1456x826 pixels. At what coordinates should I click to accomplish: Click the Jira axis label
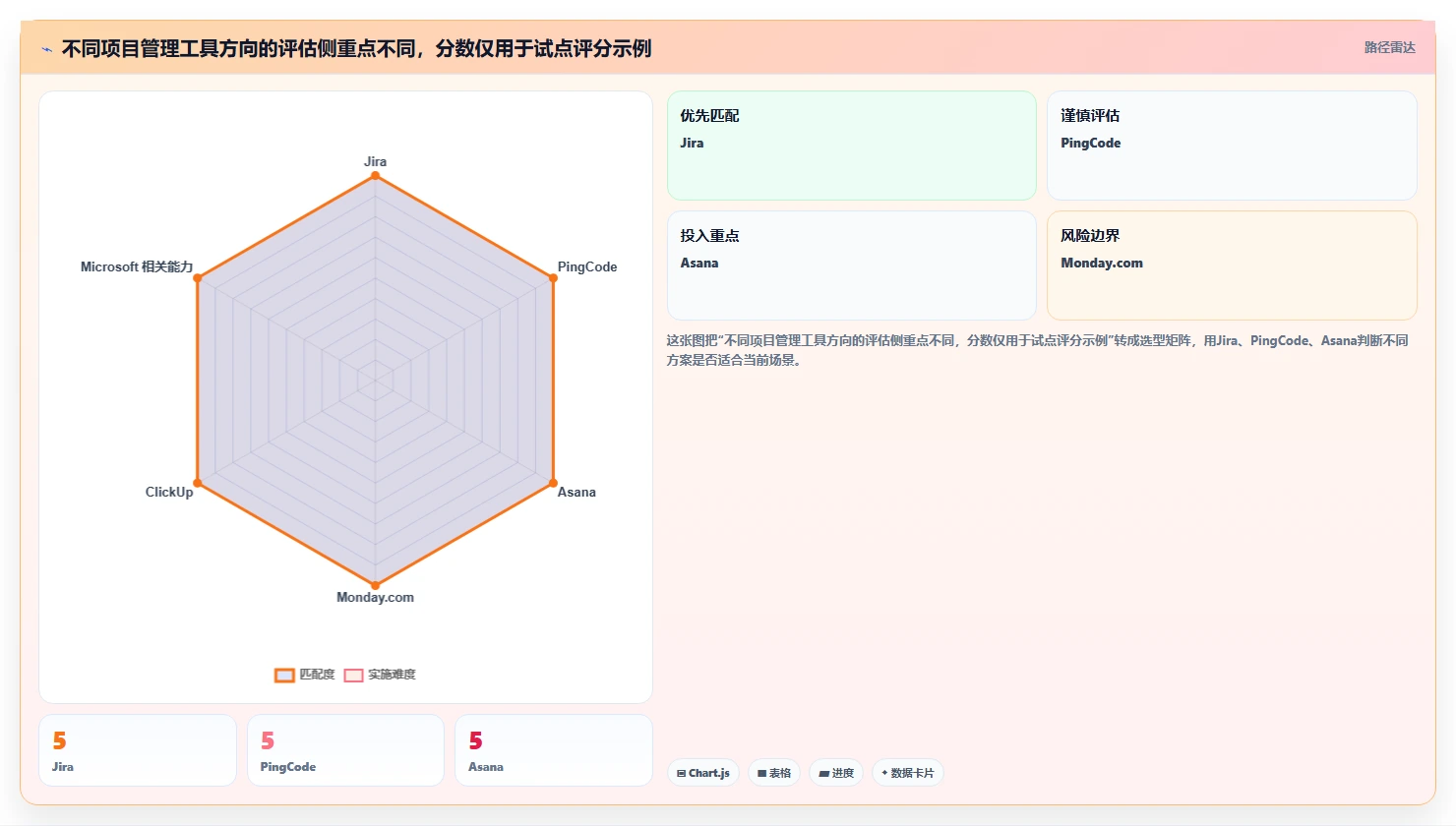(x=375, y=161)
